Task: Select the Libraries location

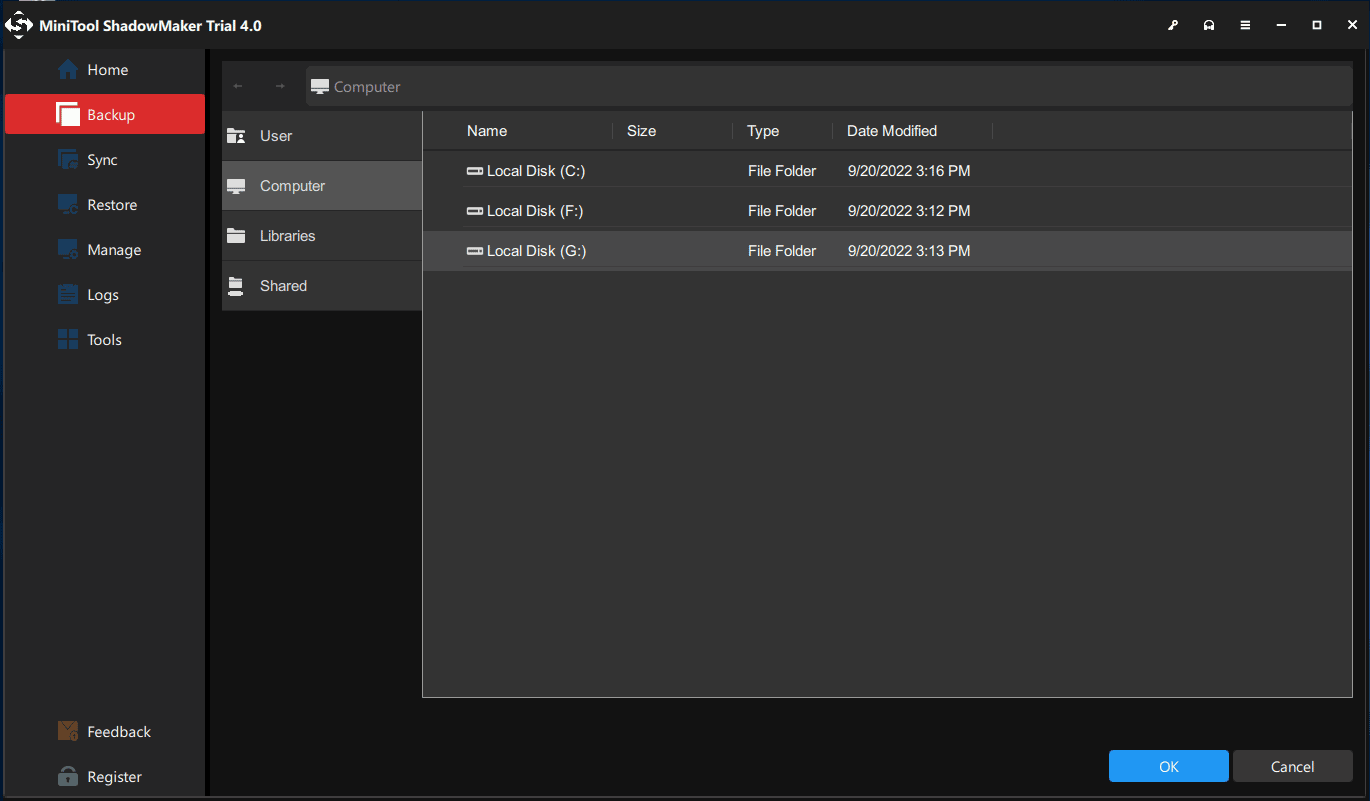Action: pos(322,236)
